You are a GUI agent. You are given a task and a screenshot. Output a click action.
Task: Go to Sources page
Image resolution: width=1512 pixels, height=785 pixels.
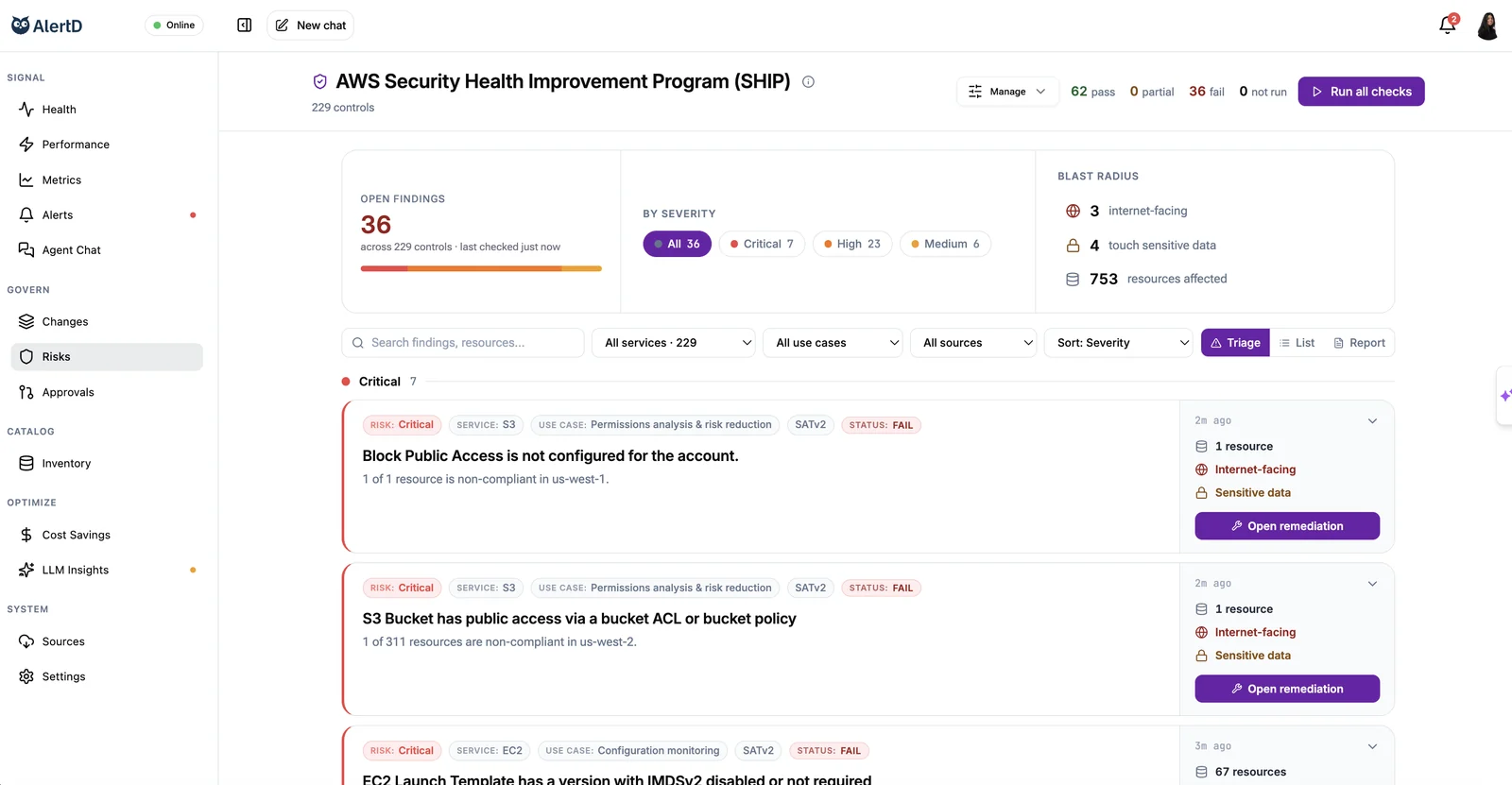(x=107, y=641)
